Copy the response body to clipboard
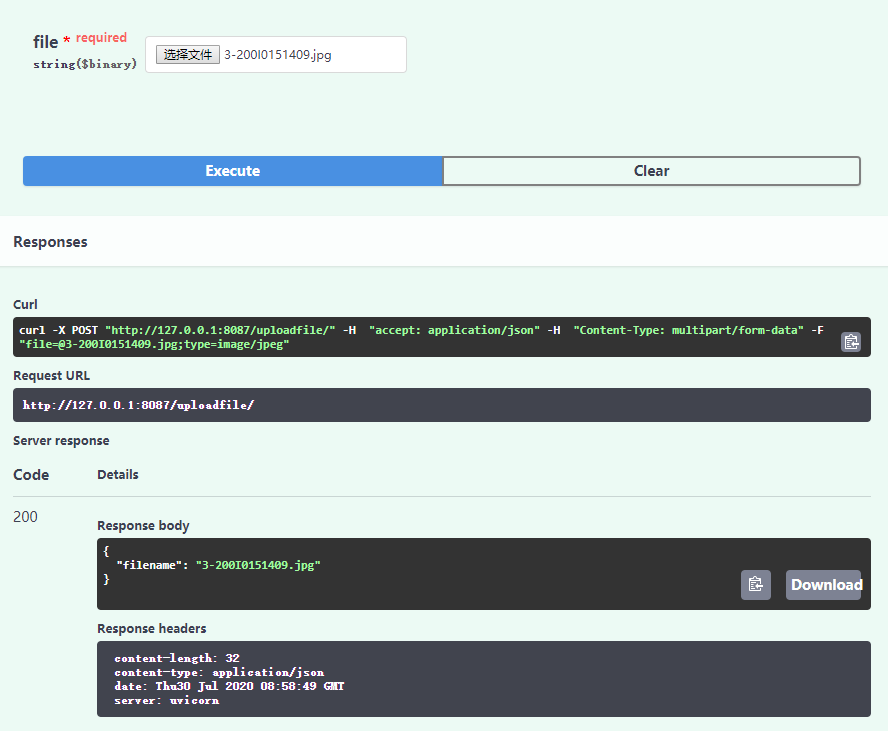 (x=756, y=584)
